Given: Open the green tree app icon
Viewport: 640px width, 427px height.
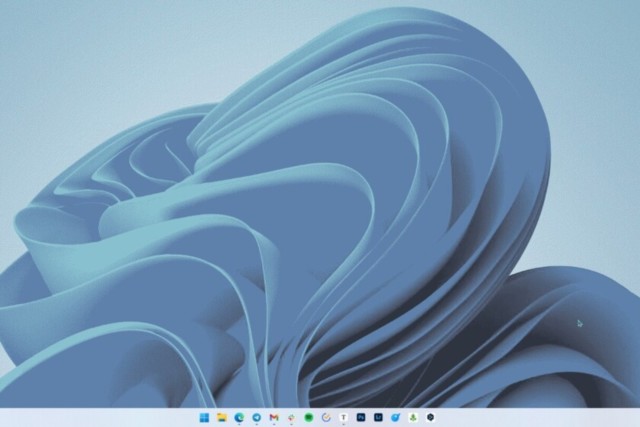Looking at the screenshot, I should (x=413, y=417).
